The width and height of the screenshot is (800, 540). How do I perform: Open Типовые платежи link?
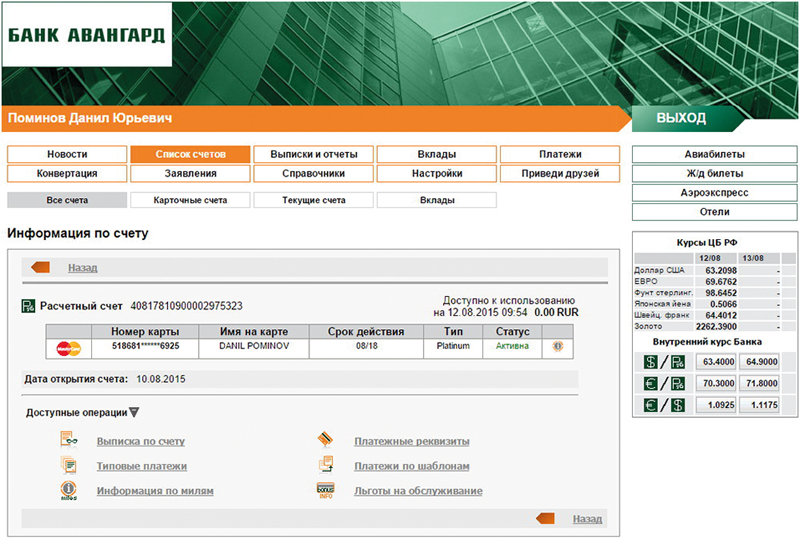coord(142,466)
